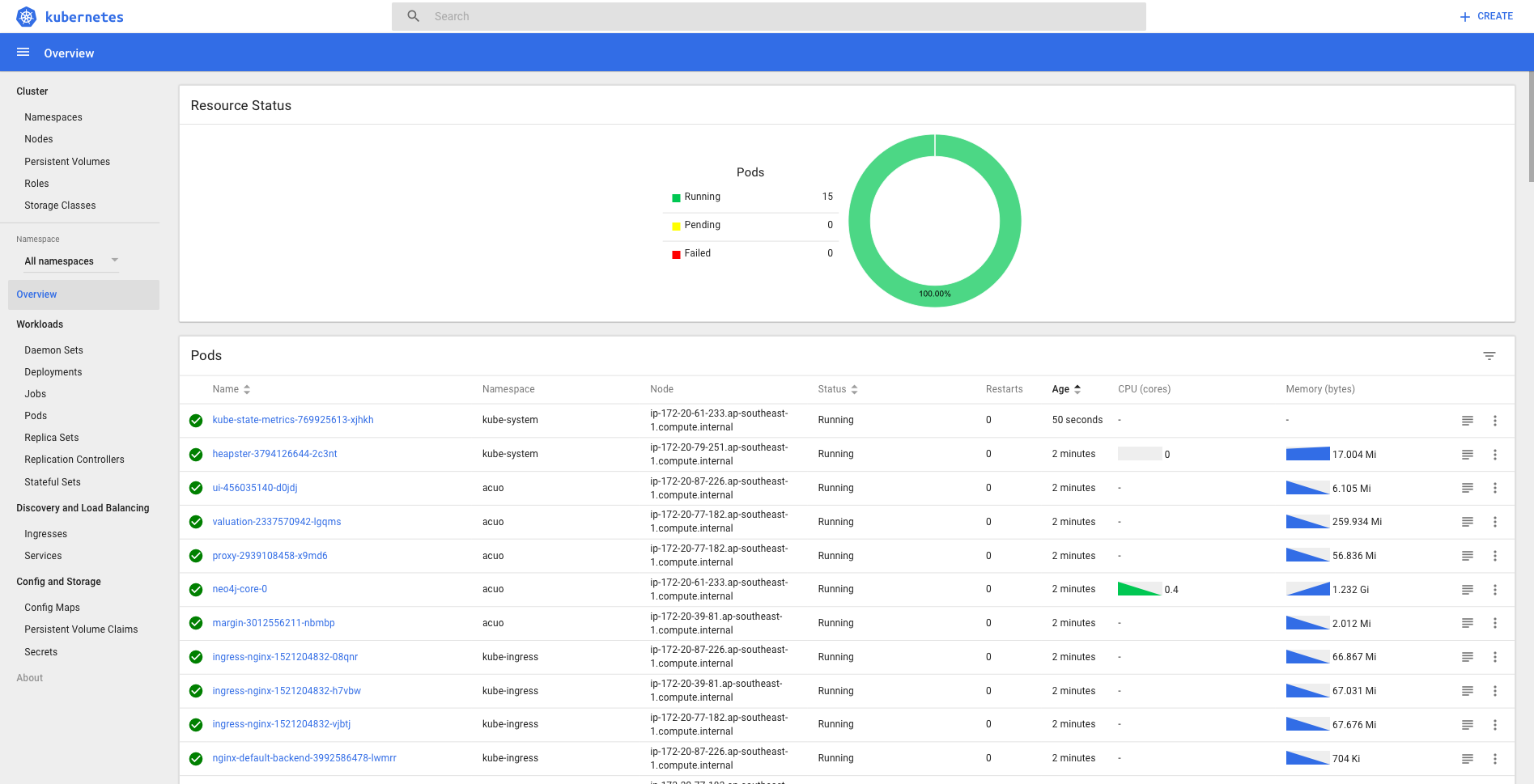
Task: Open Secrets in sidebar
Action: coord(40,652)
